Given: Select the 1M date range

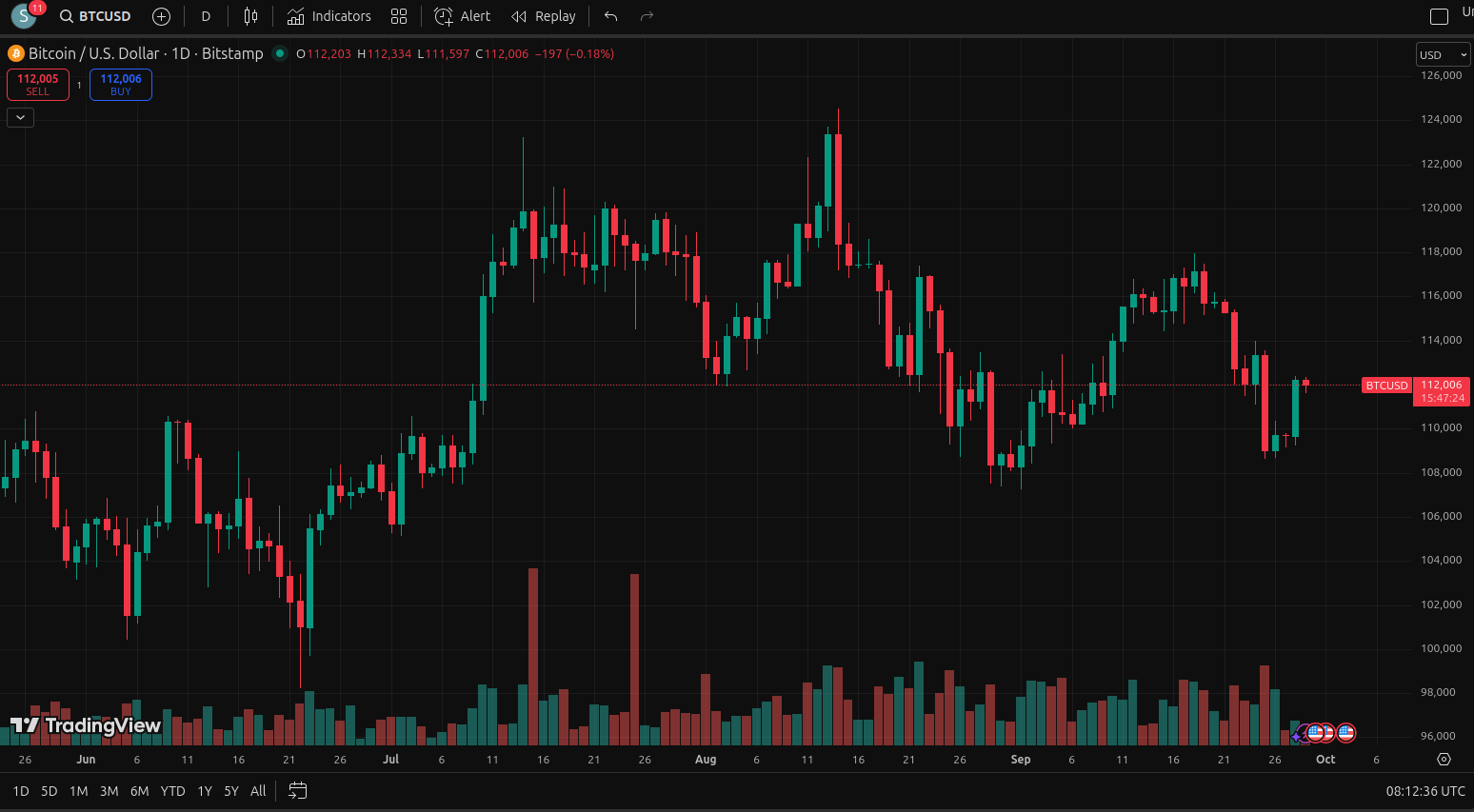Looking at the screenshot, I should [79, 791].
